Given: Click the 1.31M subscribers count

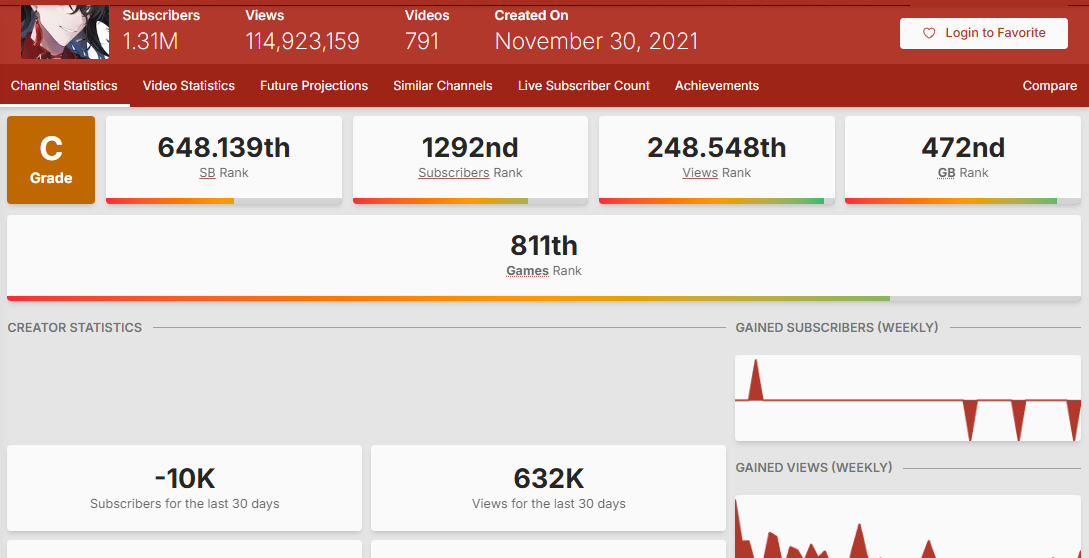Looking at the screenshot, I should point(151,42).
